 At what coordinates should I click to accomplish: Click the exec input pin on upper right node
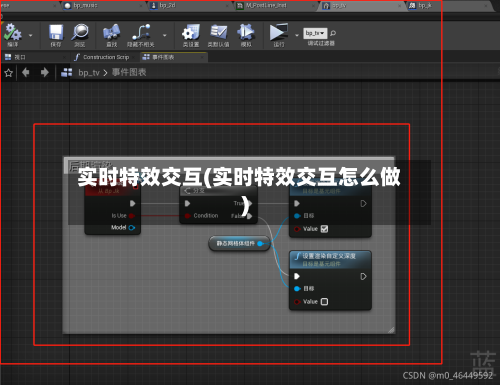[297, 203]
